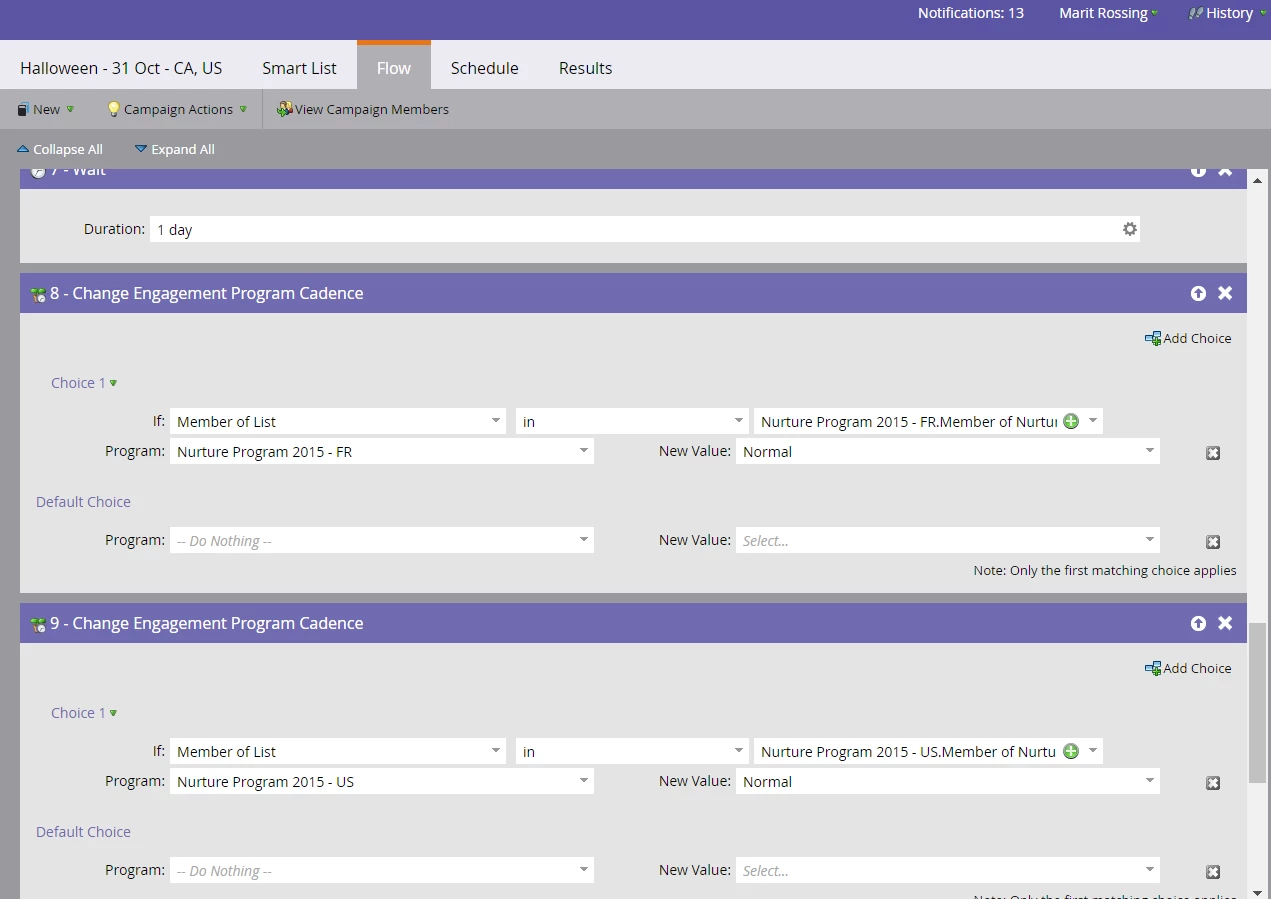Remove Default Choice row in step 9
The width and height of the screenshot is (1271, 899).
[1213, 872]
